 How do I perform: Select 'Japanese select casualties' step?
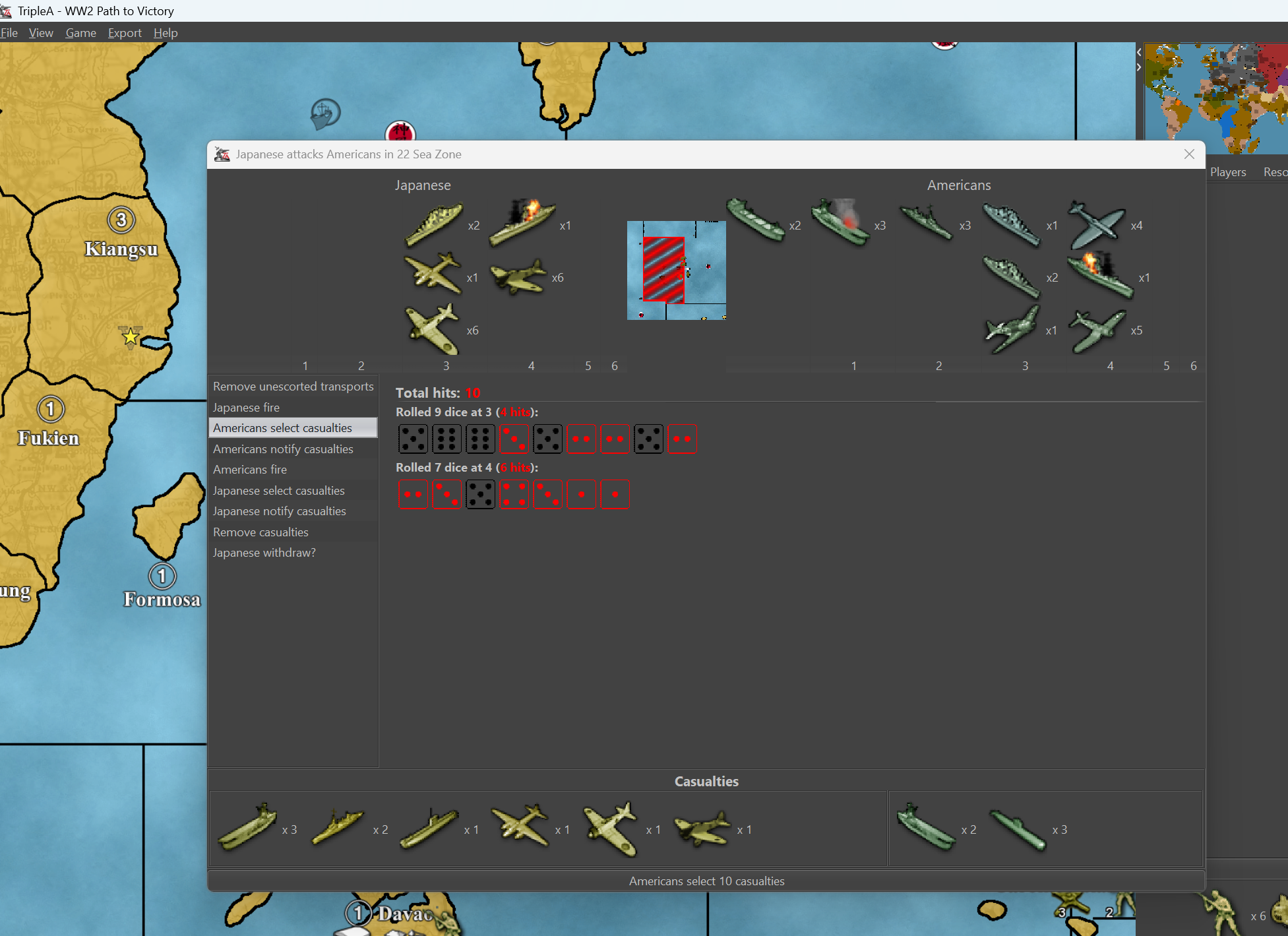tap(293, 491)
